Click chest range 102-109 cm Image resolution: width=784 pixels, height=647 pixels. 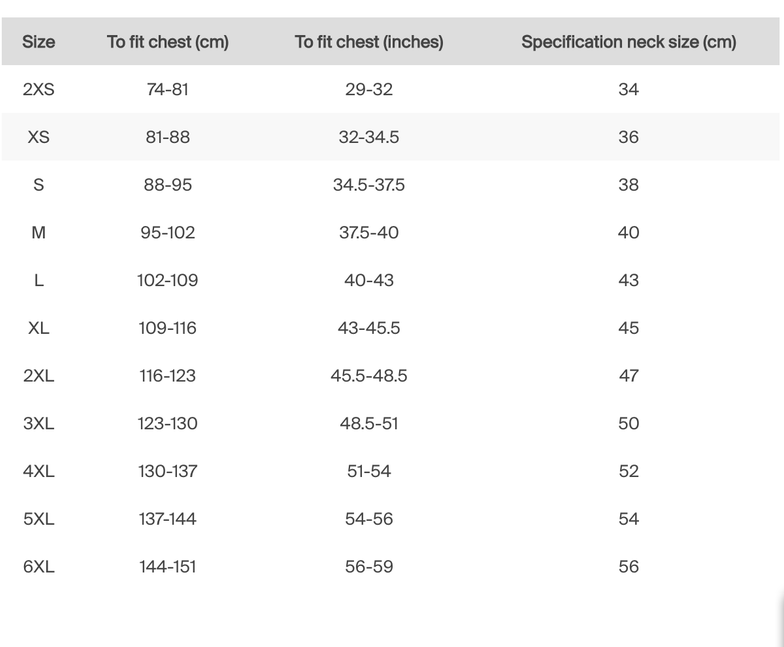[167, 280]
